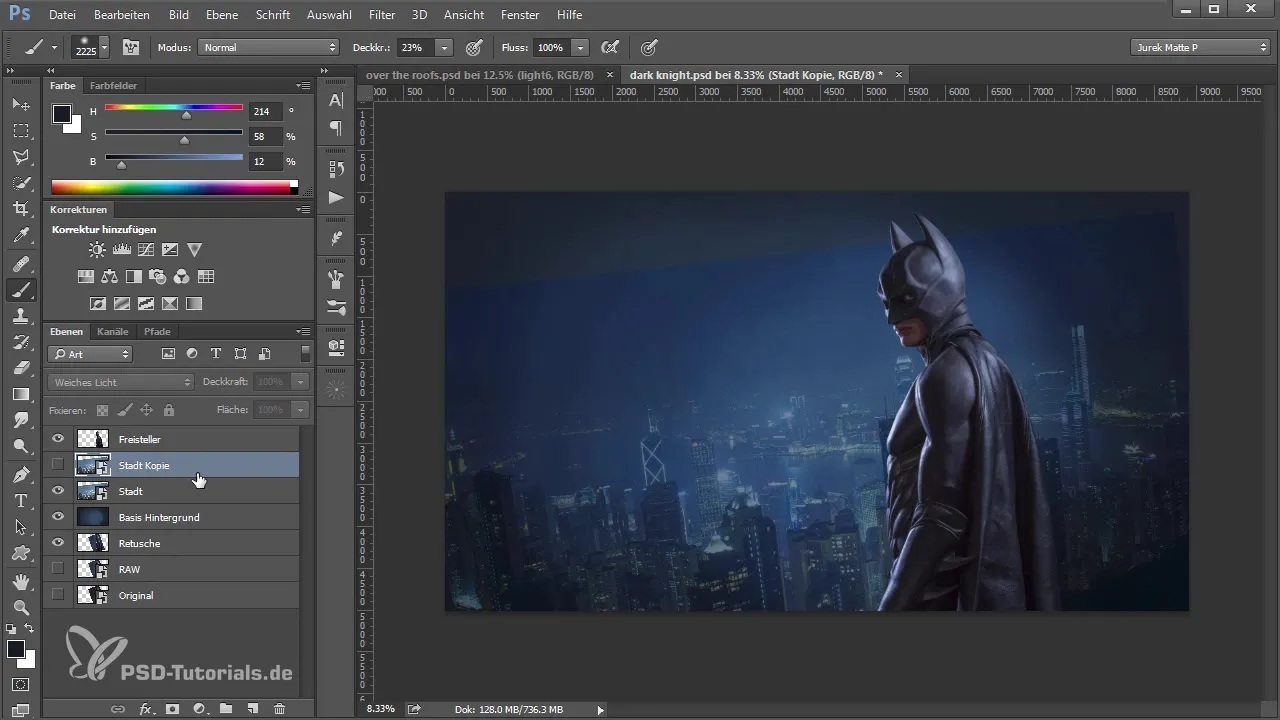Viewport: 1280px width, 720px height.
Task: Add Brightness/Contrast adjustment from Korrekturen
Action: (x=96, y=249)
